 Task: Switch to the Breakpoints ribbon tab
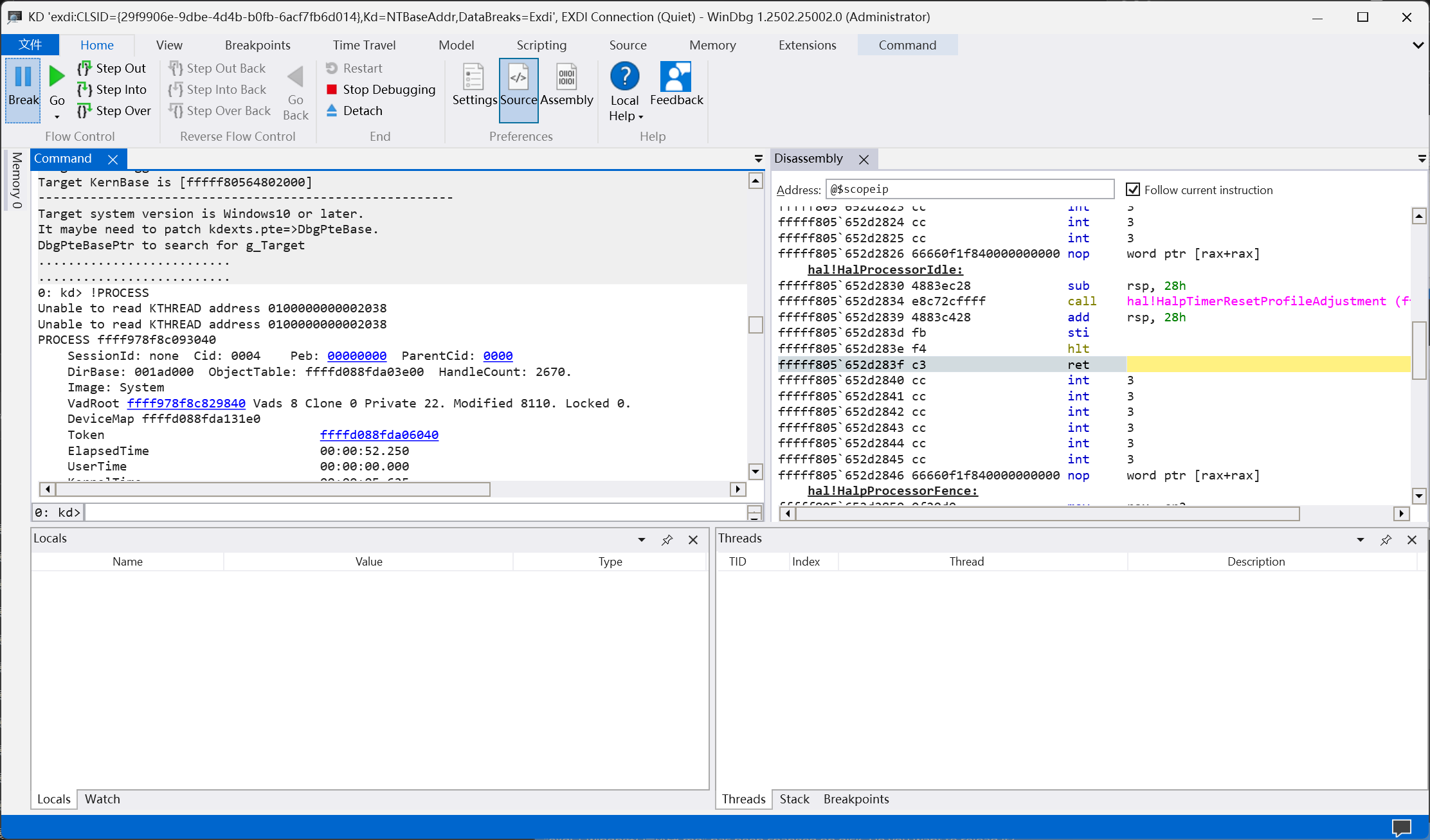pyautogui.click(x=257, y=45)
